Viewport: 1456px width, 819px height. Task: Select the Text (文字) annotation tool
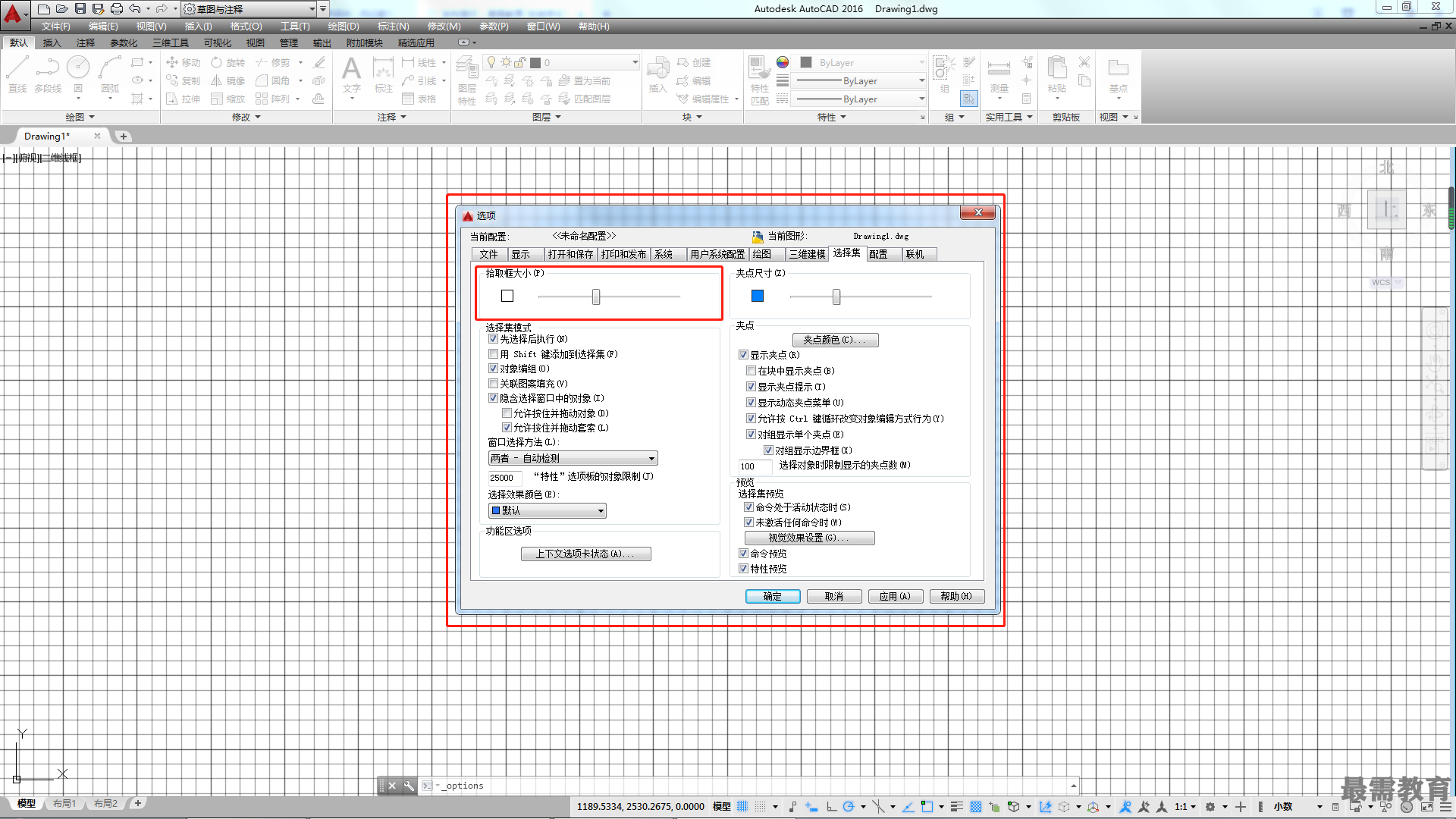[351, 74]
